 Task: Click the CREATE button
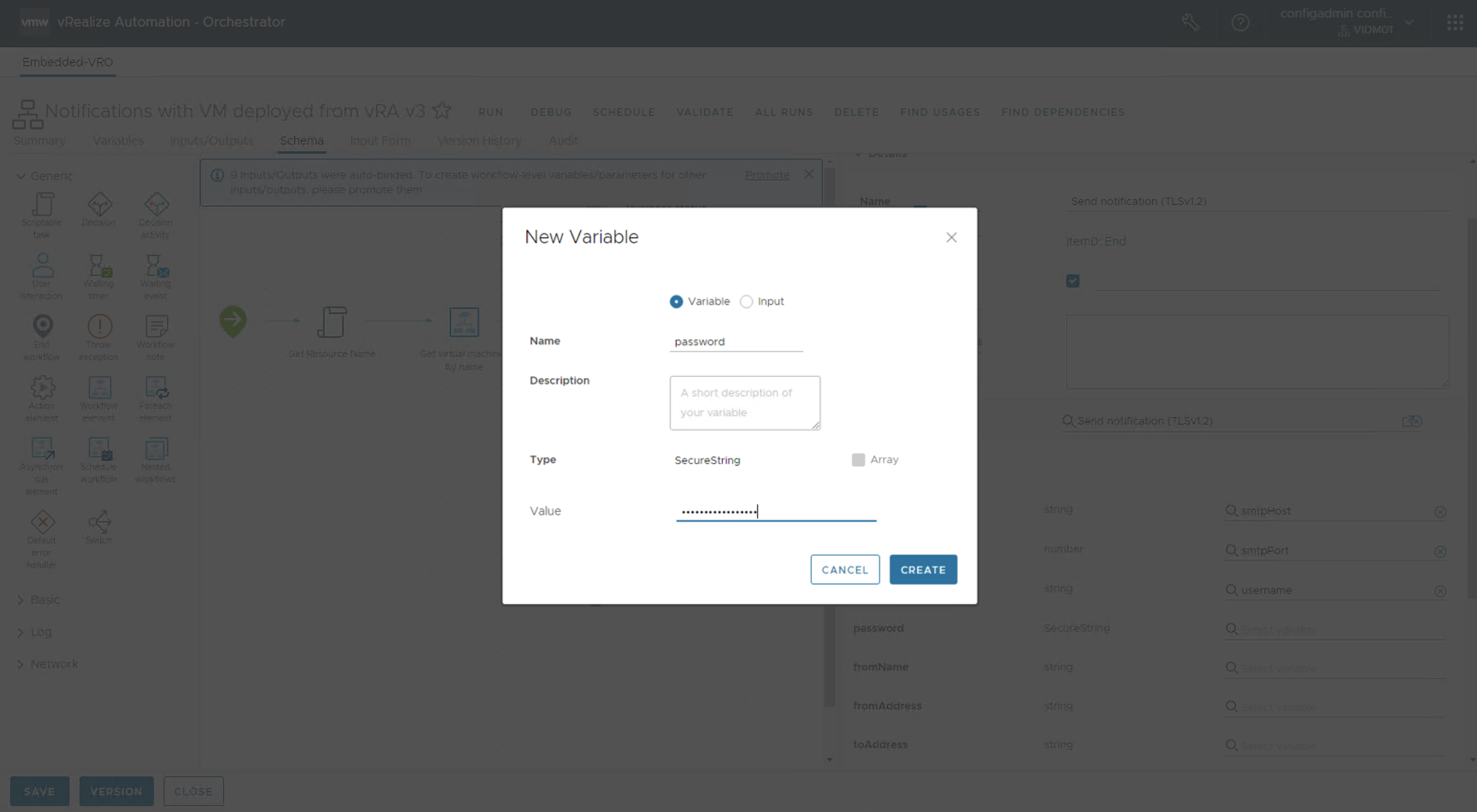(923, 570)
